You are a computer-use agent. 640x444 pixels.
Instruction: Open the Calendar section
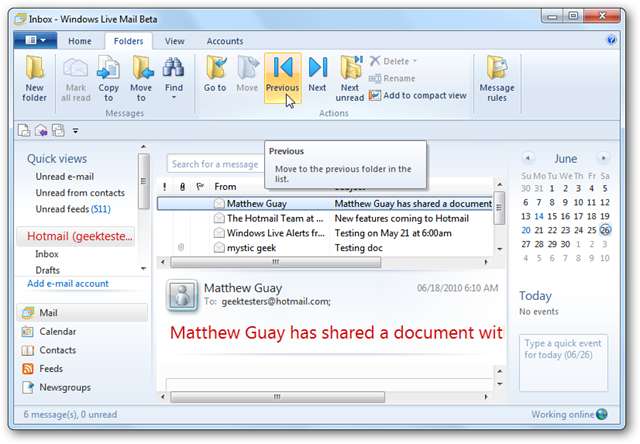pyautogui.click(x=49, y=332)
